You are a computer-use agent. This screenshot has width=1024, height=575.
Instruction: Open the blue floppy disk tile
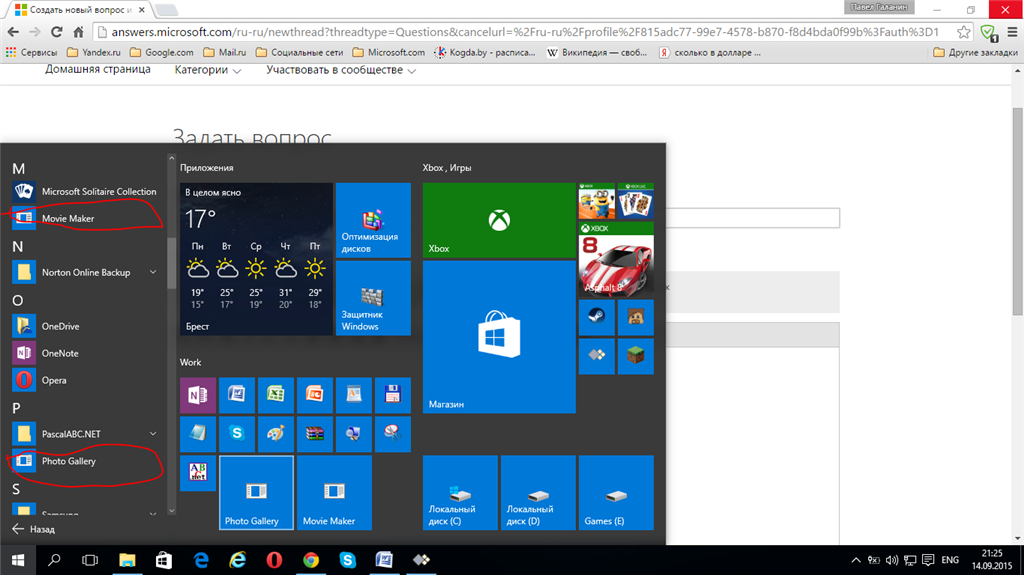click(x=392, y=395)
